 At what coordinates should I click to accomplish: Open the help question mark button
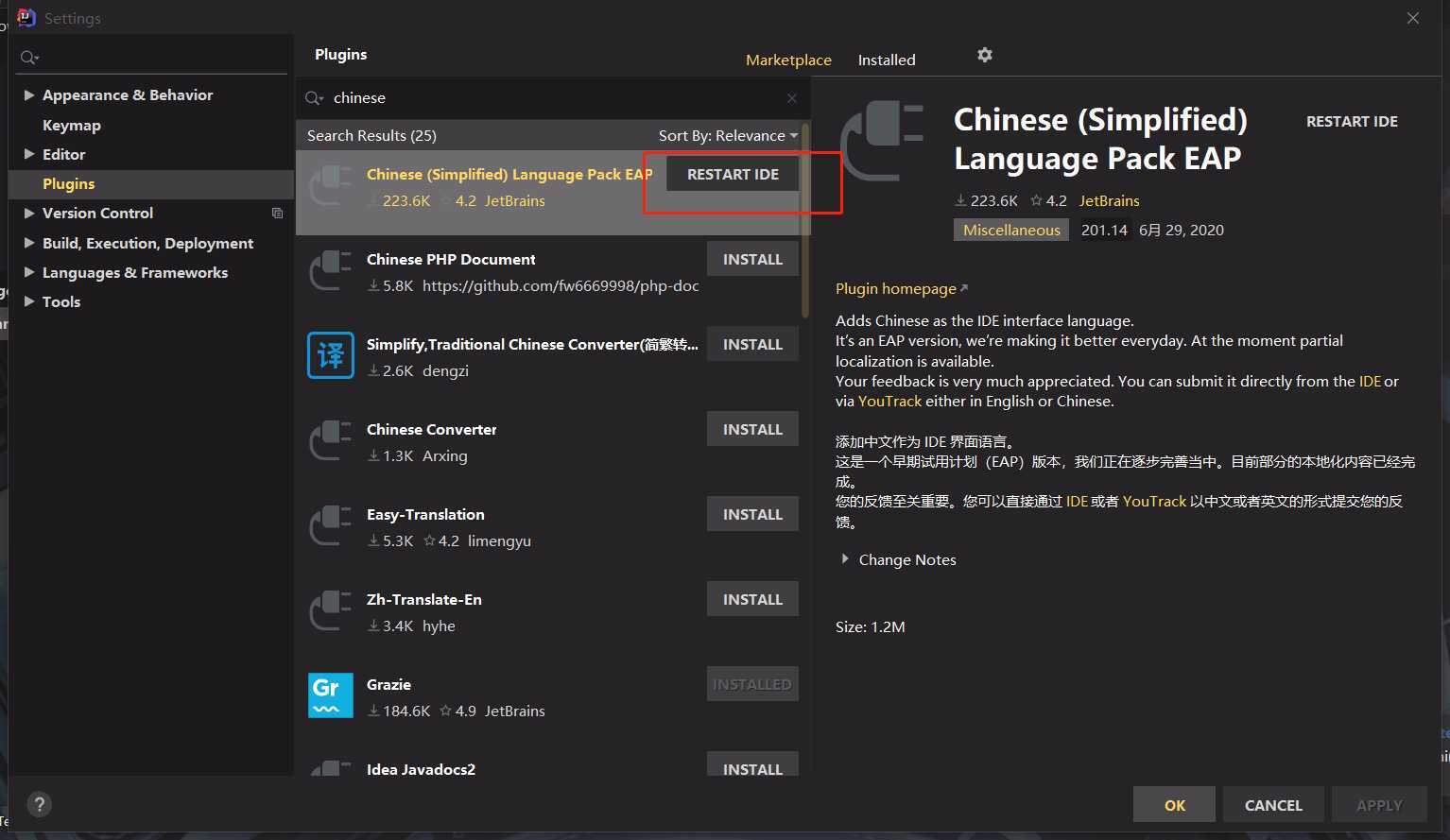tap(39, 805)
